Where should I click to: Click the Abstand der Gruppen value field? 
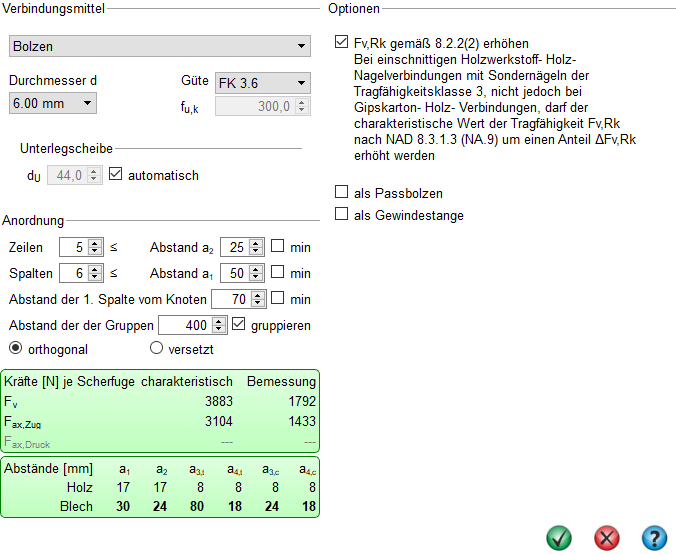184,325
